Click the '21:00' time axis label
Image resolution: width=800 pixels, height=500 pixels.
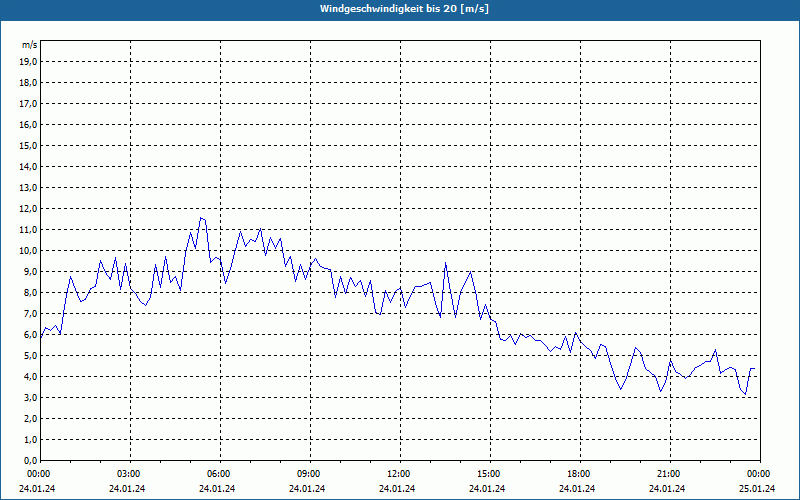coord(669,474)
